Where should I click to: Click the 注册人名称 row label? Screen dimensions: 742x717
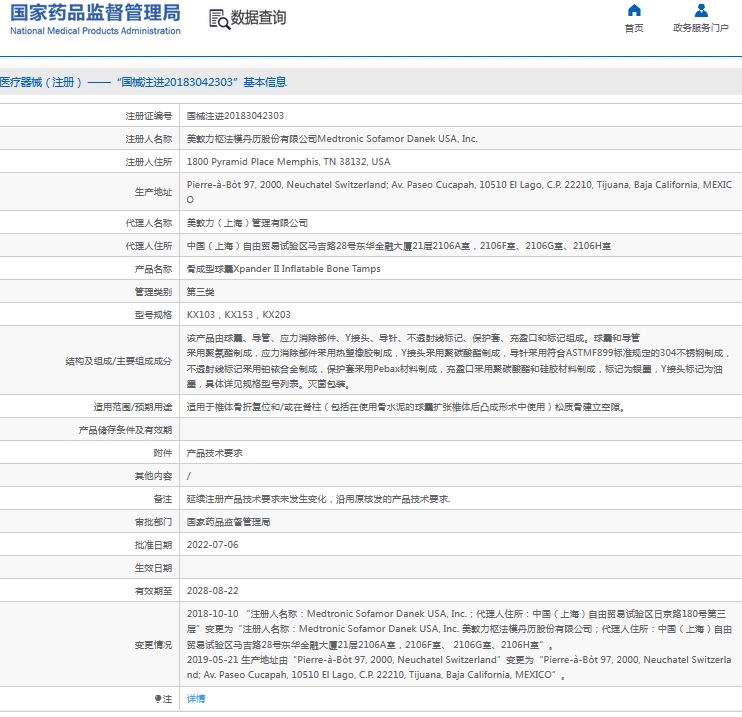149,139
